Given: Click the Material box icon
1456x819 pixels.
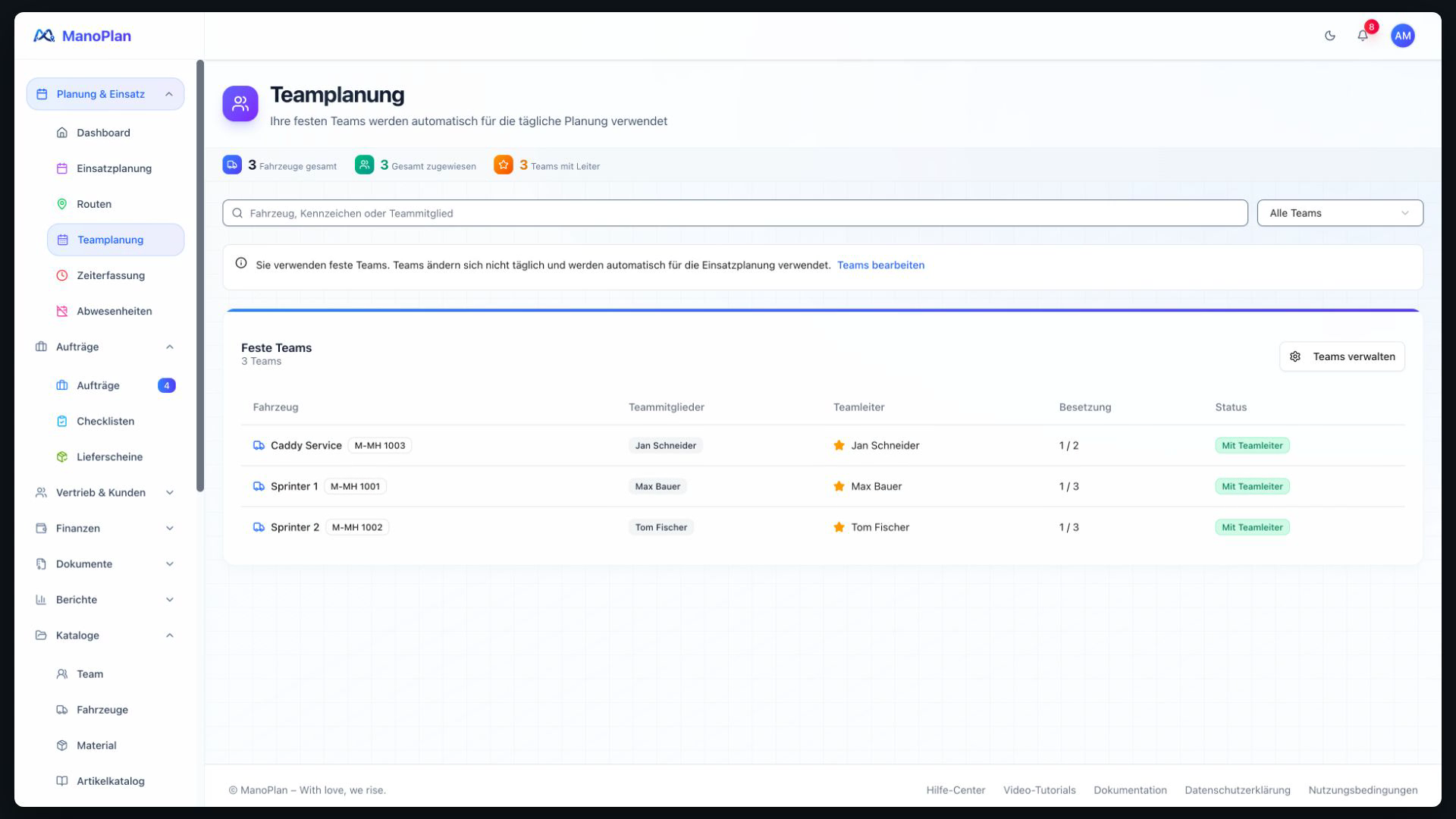Looking at the screenshot, I should 62,745.
